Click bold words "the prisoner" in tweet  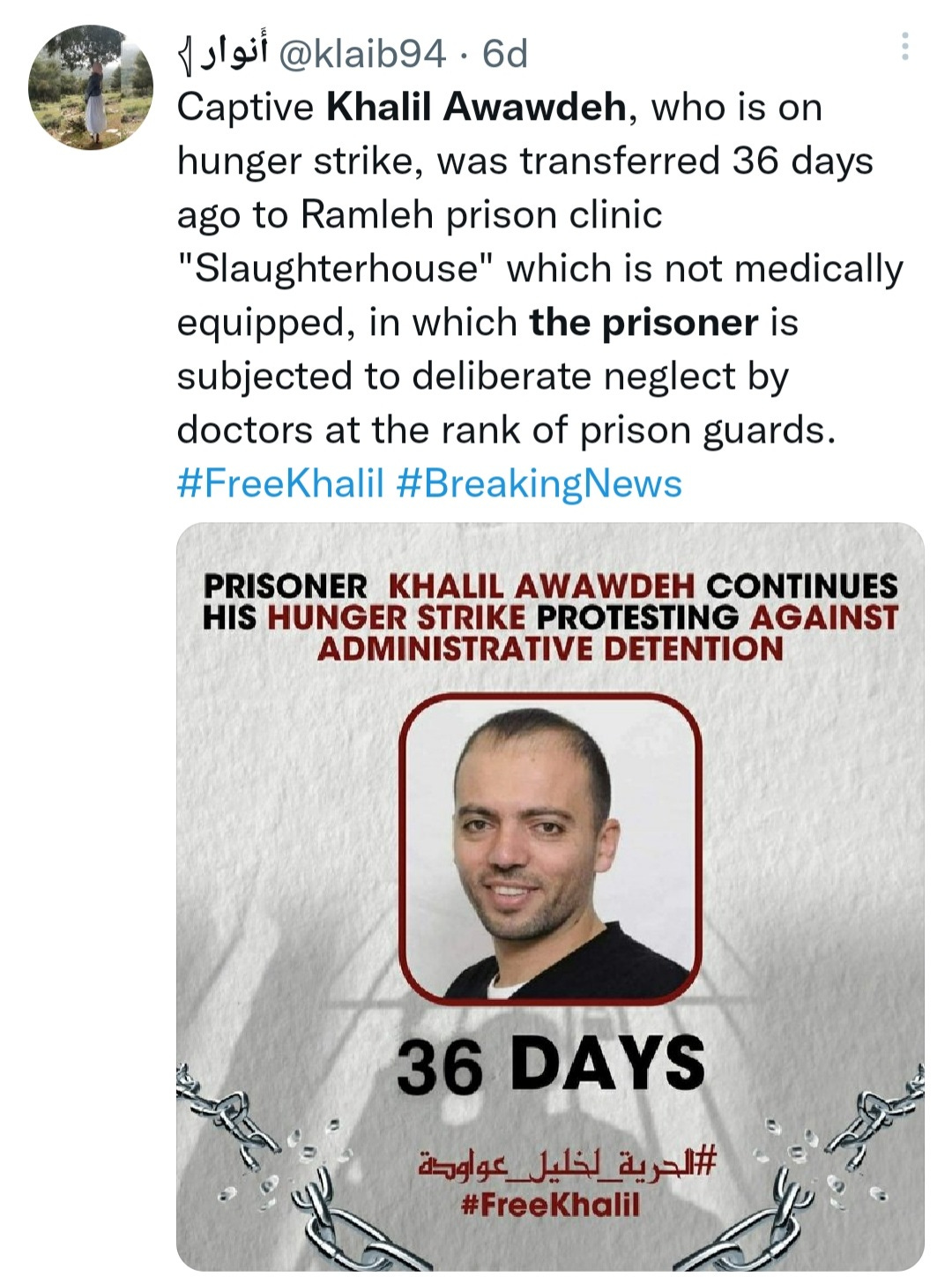click(643, 323)
